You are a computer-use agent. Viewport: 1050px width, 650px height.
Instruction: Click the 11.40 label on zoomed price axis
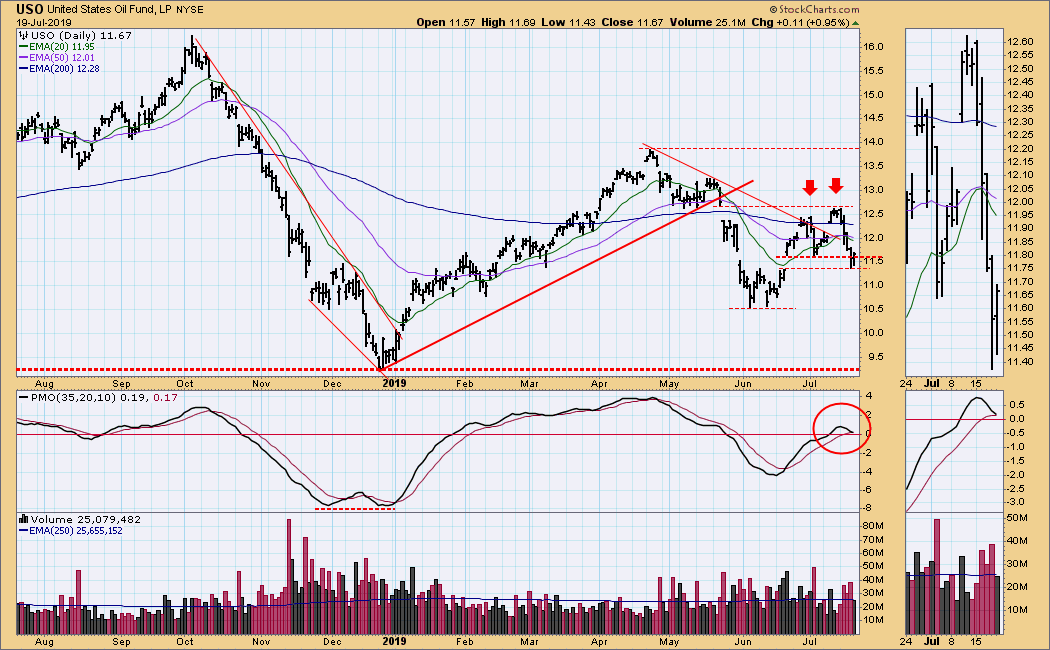pos(1019,361)
